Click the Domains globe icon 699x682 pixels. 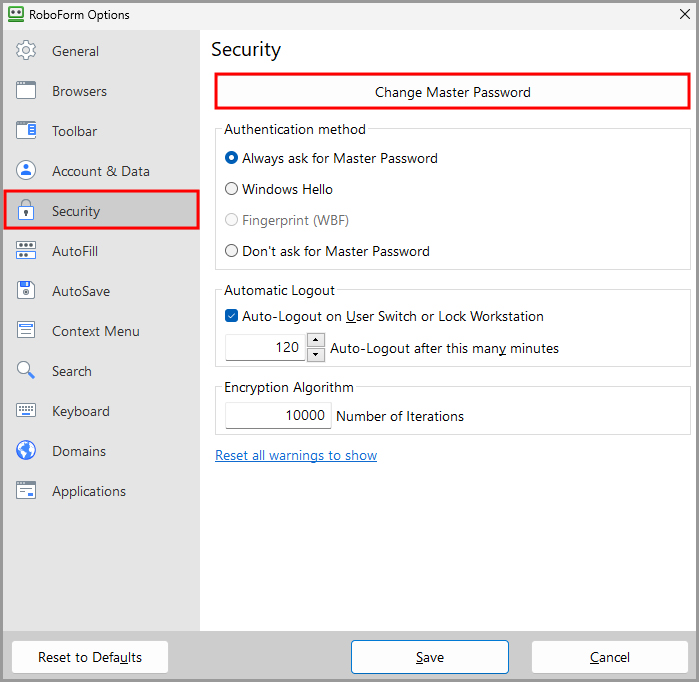click(26, 450)
